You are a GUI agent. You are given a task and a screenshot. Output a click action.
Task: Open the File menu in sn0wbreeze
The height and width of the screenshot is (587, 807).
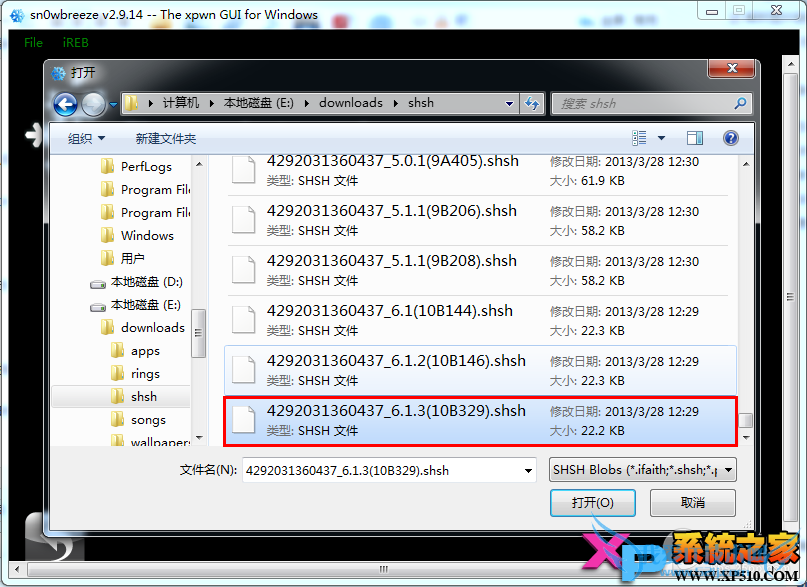[x=33, y=43]
